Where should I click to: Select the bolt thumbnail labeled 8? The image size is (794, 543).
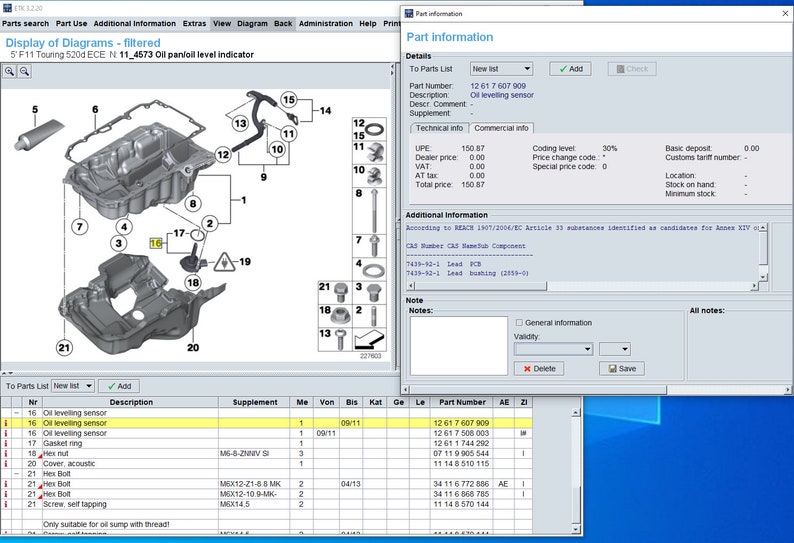click(x=369, y=211)
